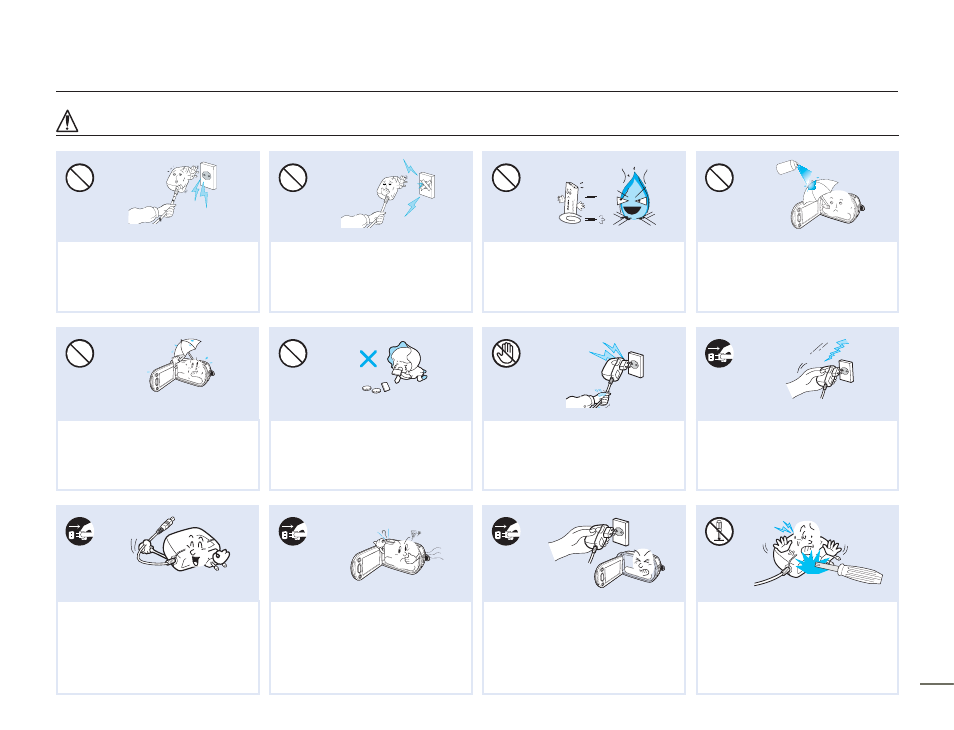Click the crawling baby illustration
The height and width of the screenshot is (730, 954).
tap(406, 363)
